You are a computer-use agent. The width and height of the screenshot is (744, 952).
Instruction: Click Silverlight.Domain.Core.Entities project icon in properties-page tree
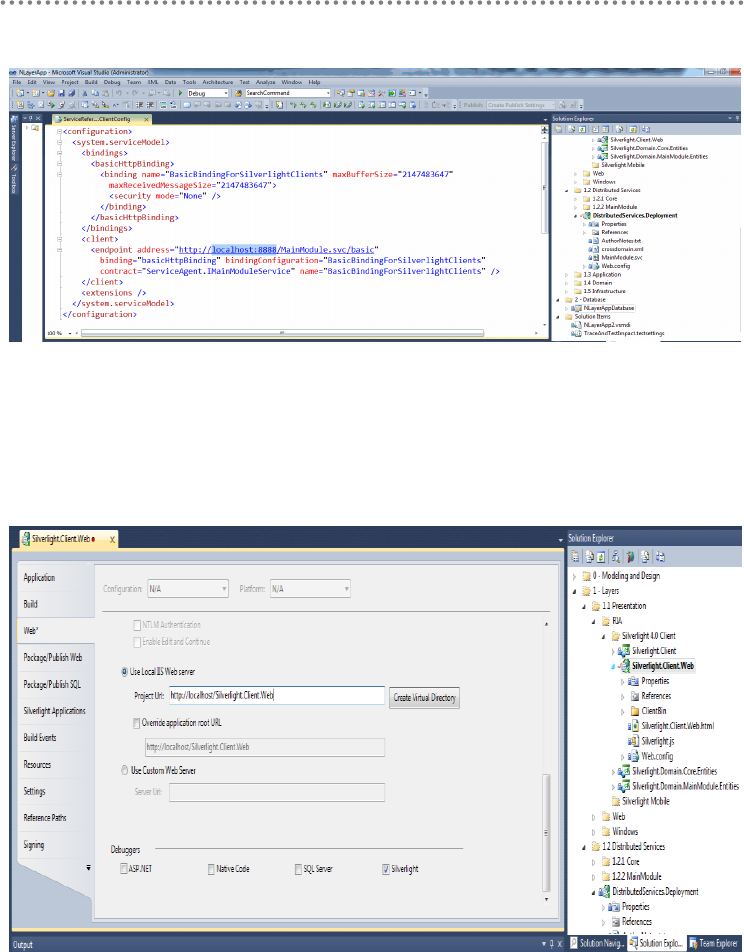pyautogui.click(x=624, y=771)
